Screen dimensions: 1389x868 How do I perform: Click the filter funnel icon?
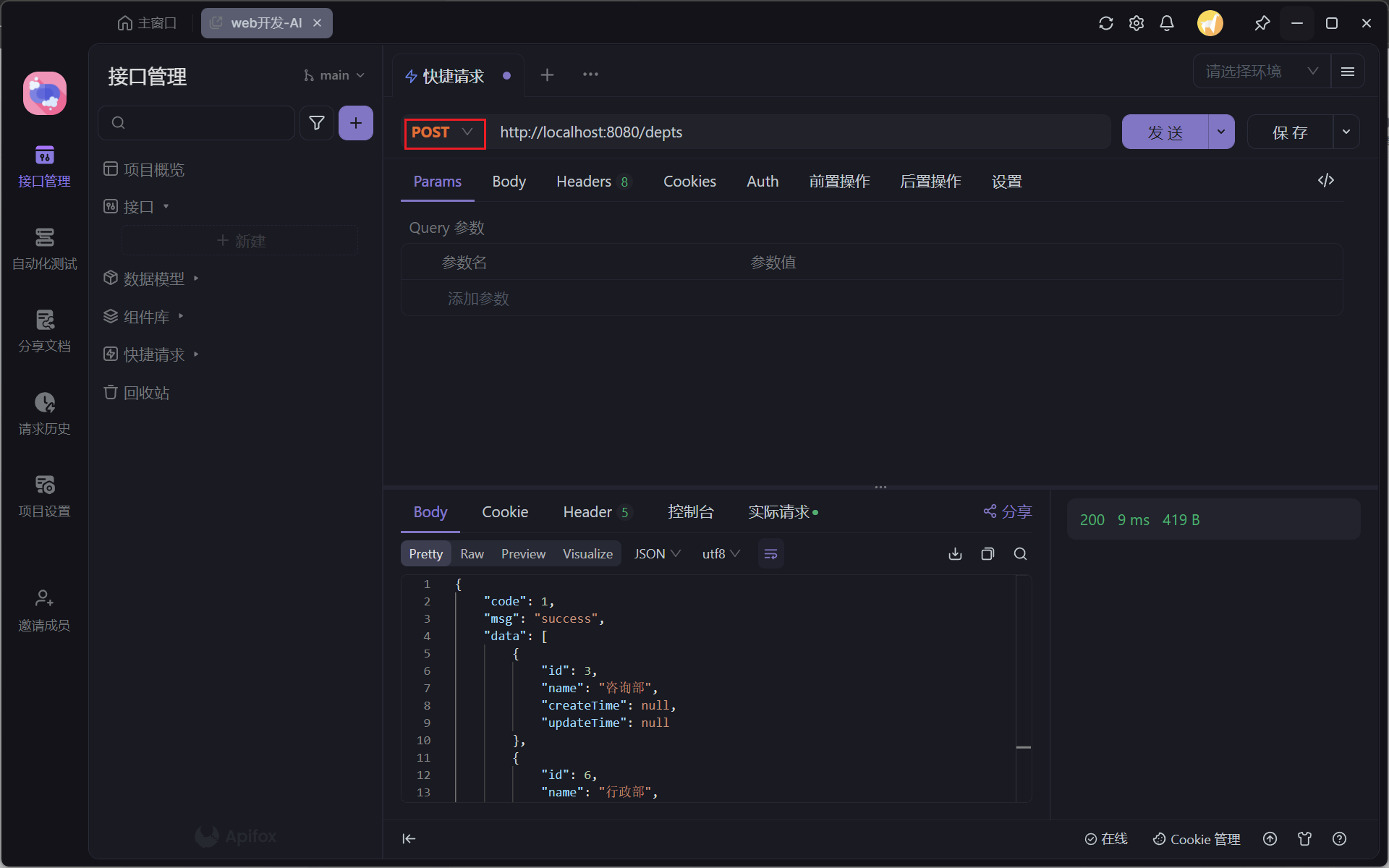tap(316, 123)
